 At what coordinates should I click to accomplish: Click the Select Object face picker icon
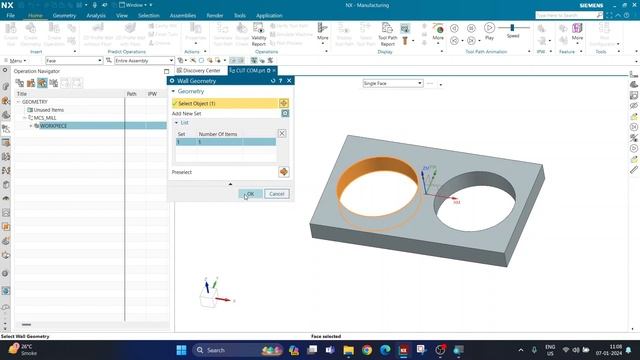pyautogui.click(x=284, y=103)
